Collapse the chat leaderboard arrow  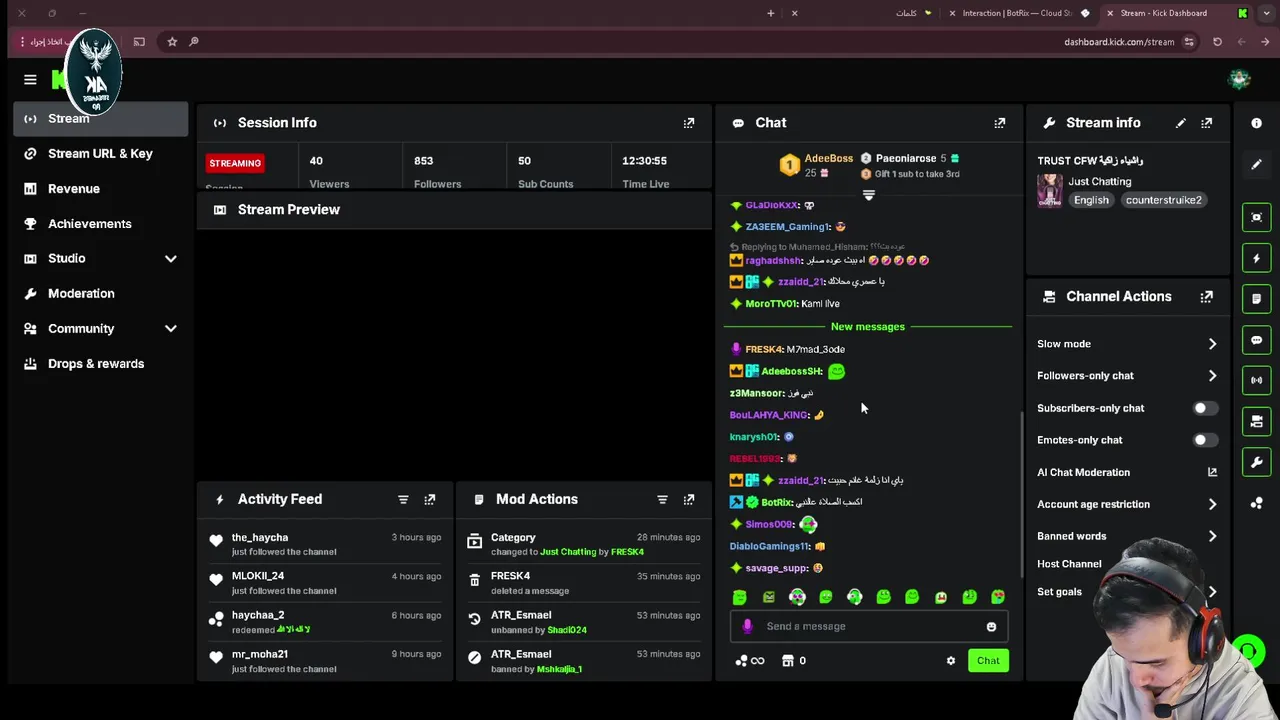pos(868,195)
